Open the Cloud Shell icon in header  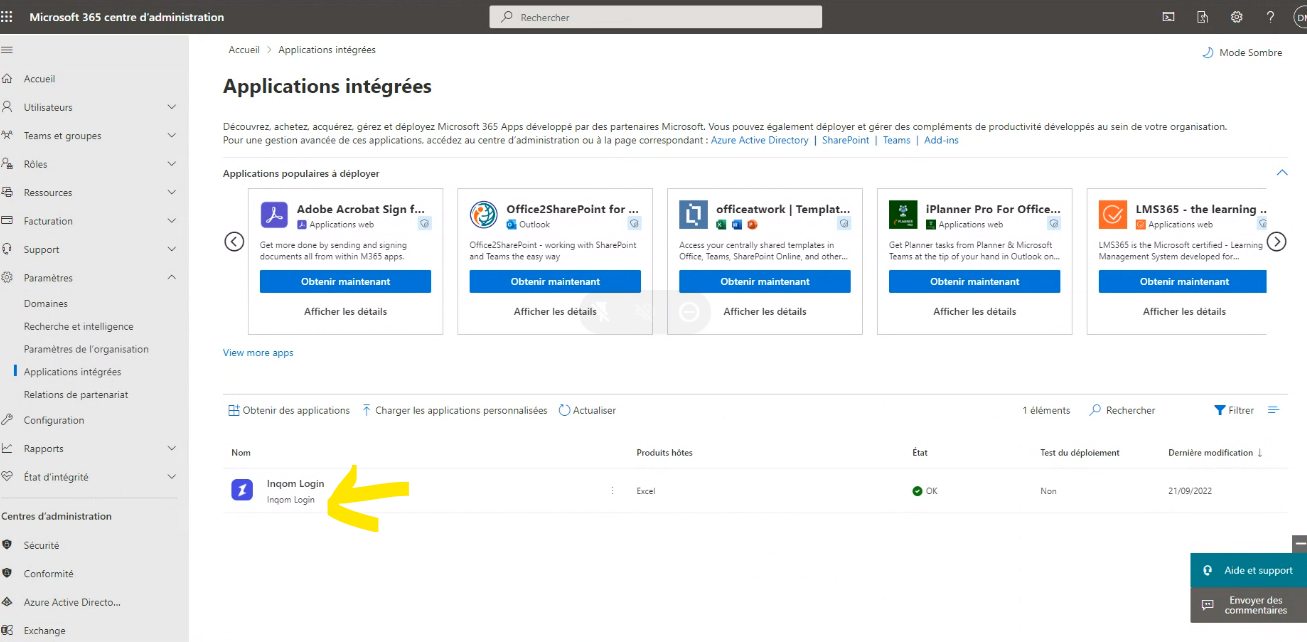pos(1168,17)
